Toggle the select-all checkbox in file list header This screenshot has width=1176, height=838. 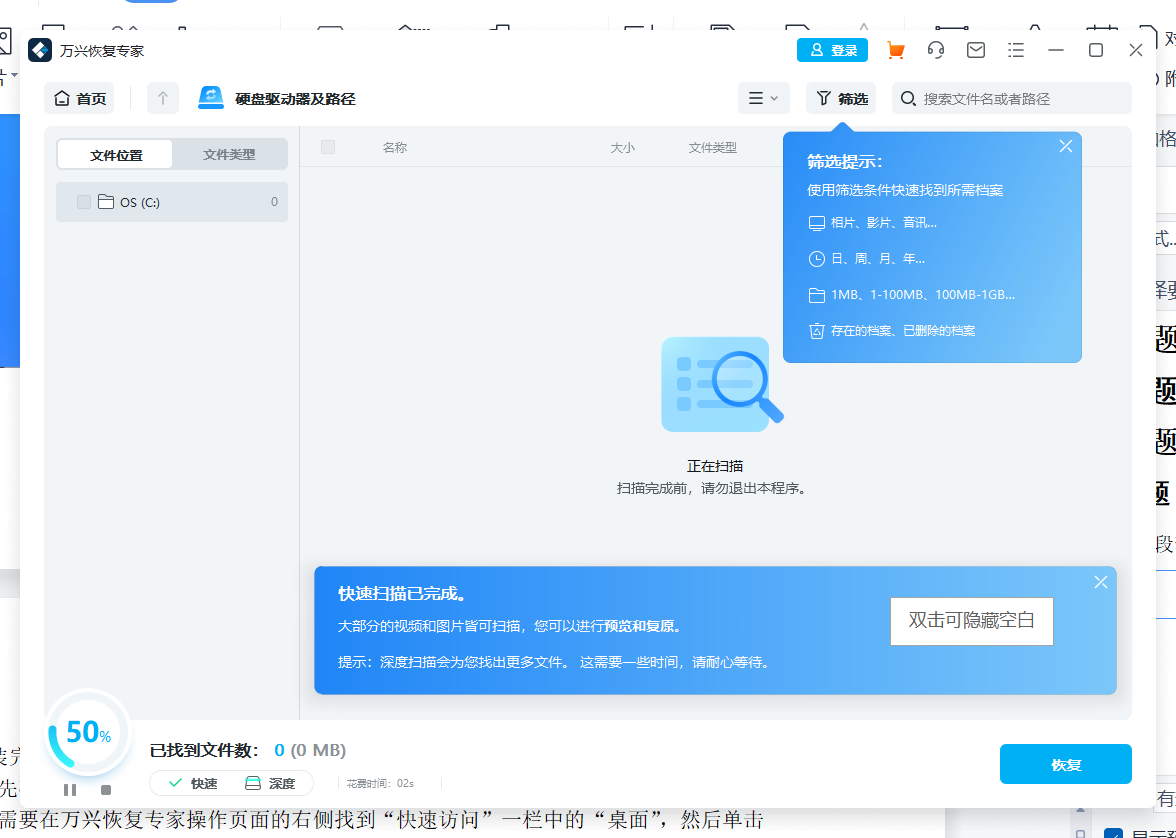coord(327,146)
